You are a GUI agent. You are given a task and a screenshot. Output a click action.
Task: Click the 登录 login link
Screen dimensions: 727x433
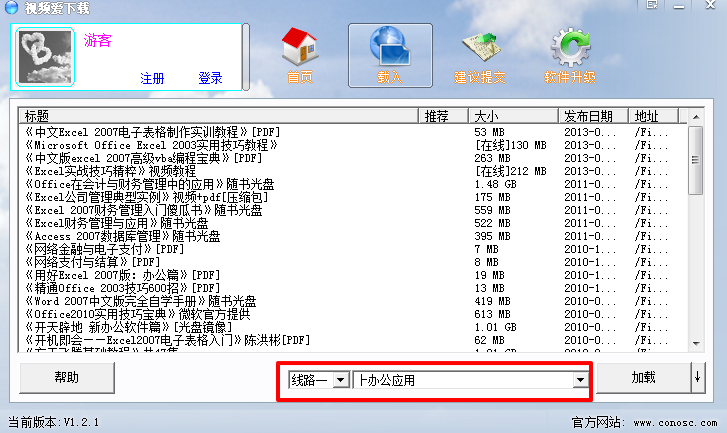[210, 78]
